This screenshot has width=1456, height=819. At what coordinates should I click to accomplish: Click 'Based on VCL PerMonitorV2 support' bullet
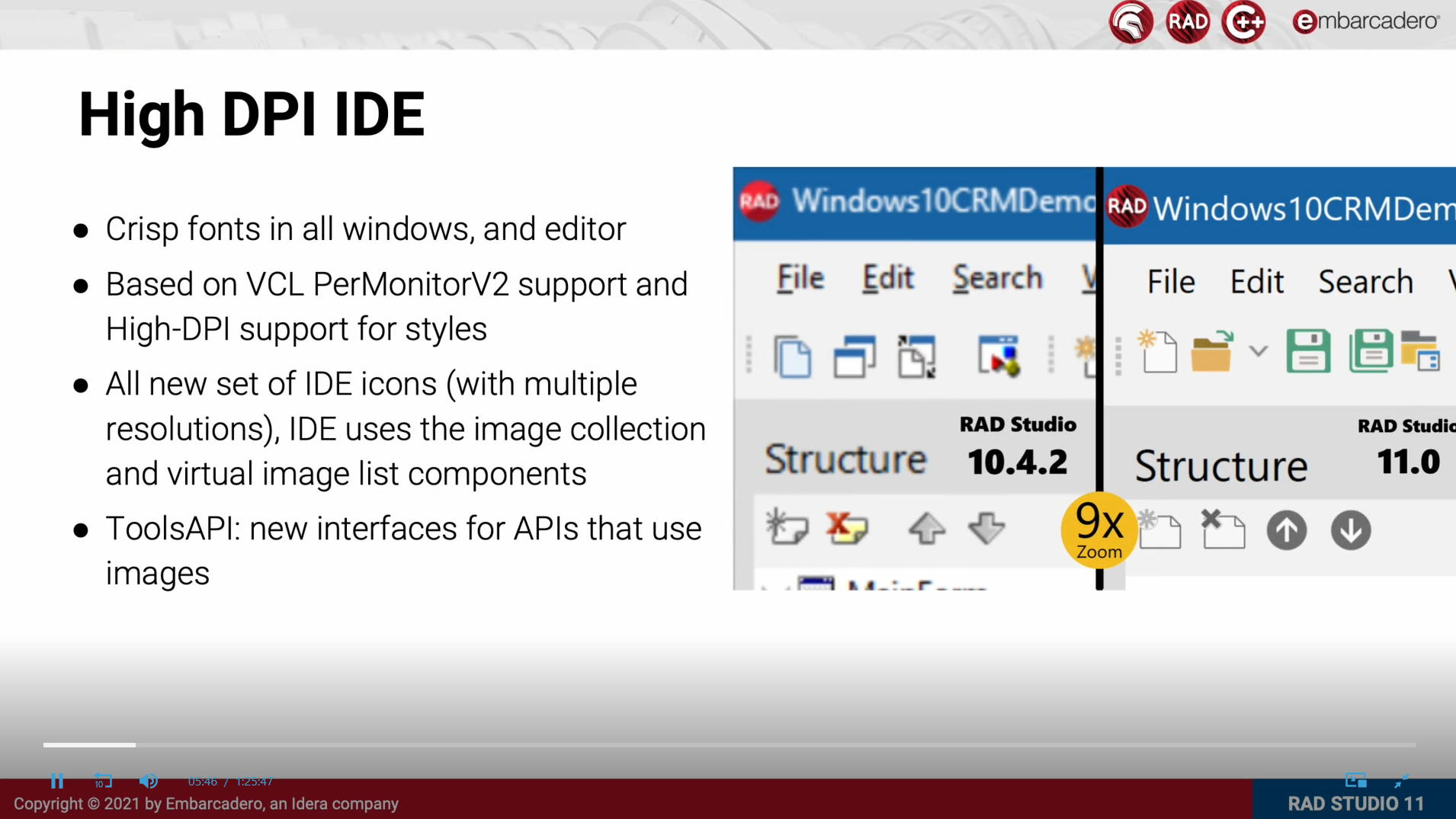[x=396, y=306]
